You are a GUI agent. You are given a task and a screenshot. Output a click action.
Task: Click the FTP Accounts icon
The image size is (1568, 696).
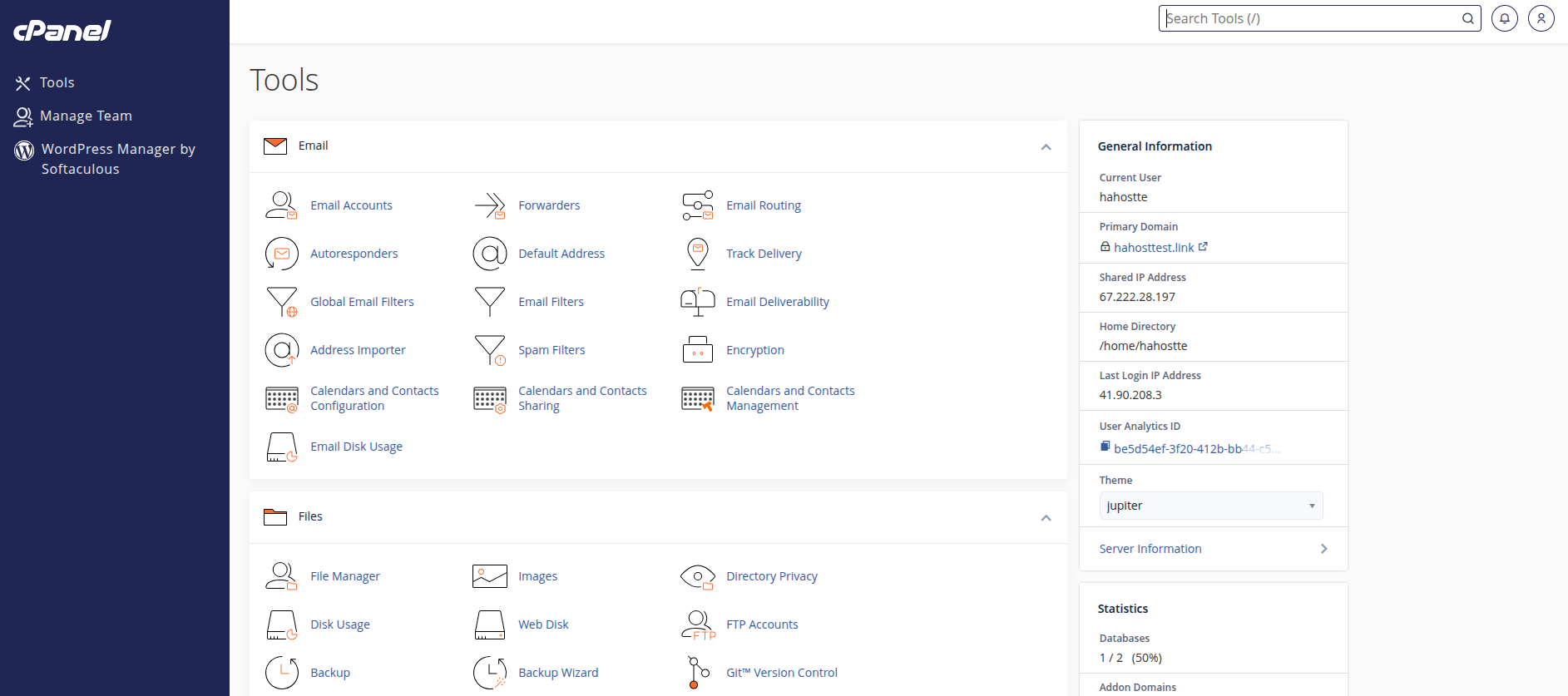point(697,624)
